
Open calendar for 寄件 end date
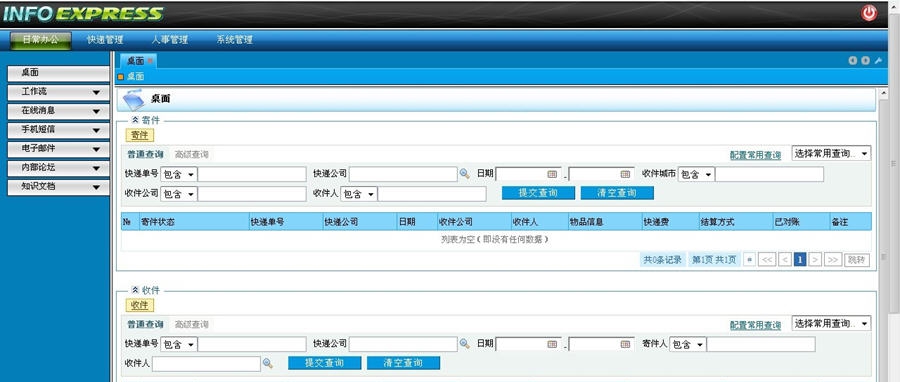pos(625,174)
